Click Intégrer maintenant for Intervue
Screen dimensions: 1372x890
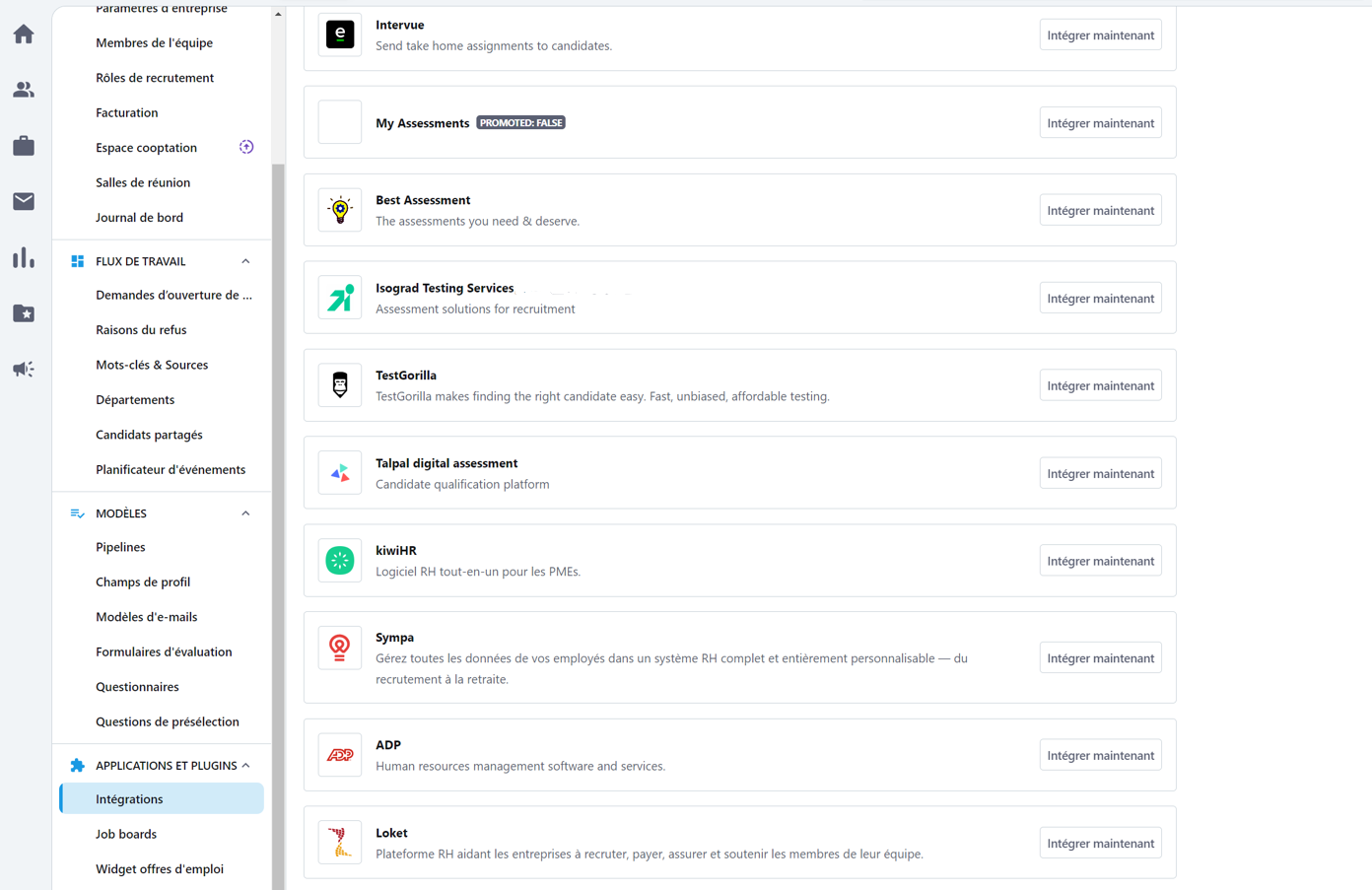[x=1100, y=35]
